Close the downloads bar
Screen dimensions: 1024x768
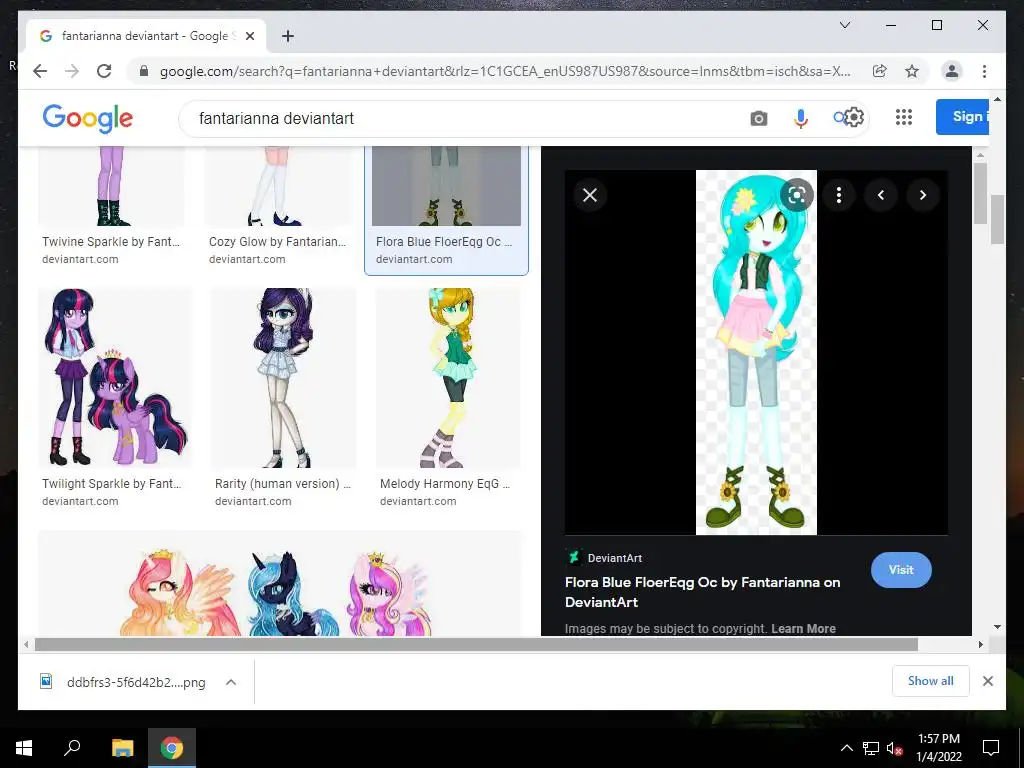click(987, 681)
